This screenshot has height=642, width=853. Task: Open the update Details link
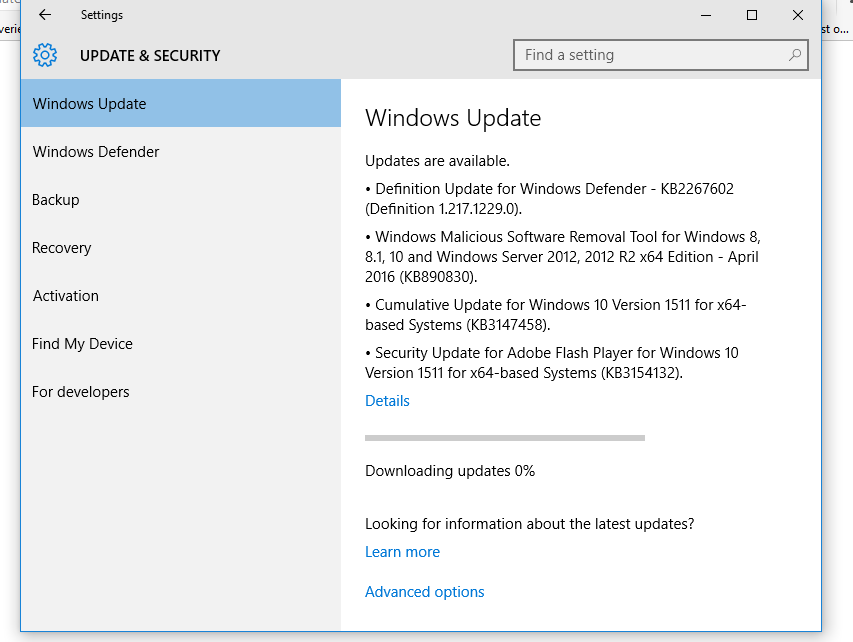pyautogui.click(x=387, y=401)
